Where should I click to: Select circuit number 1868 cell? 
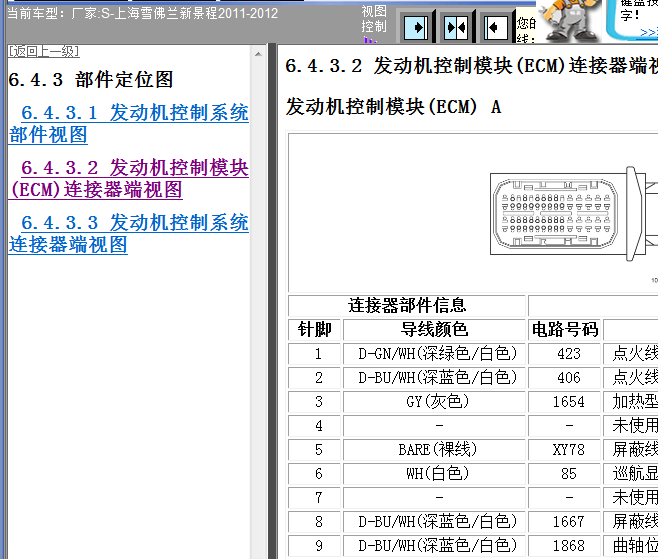coord(565,546)
